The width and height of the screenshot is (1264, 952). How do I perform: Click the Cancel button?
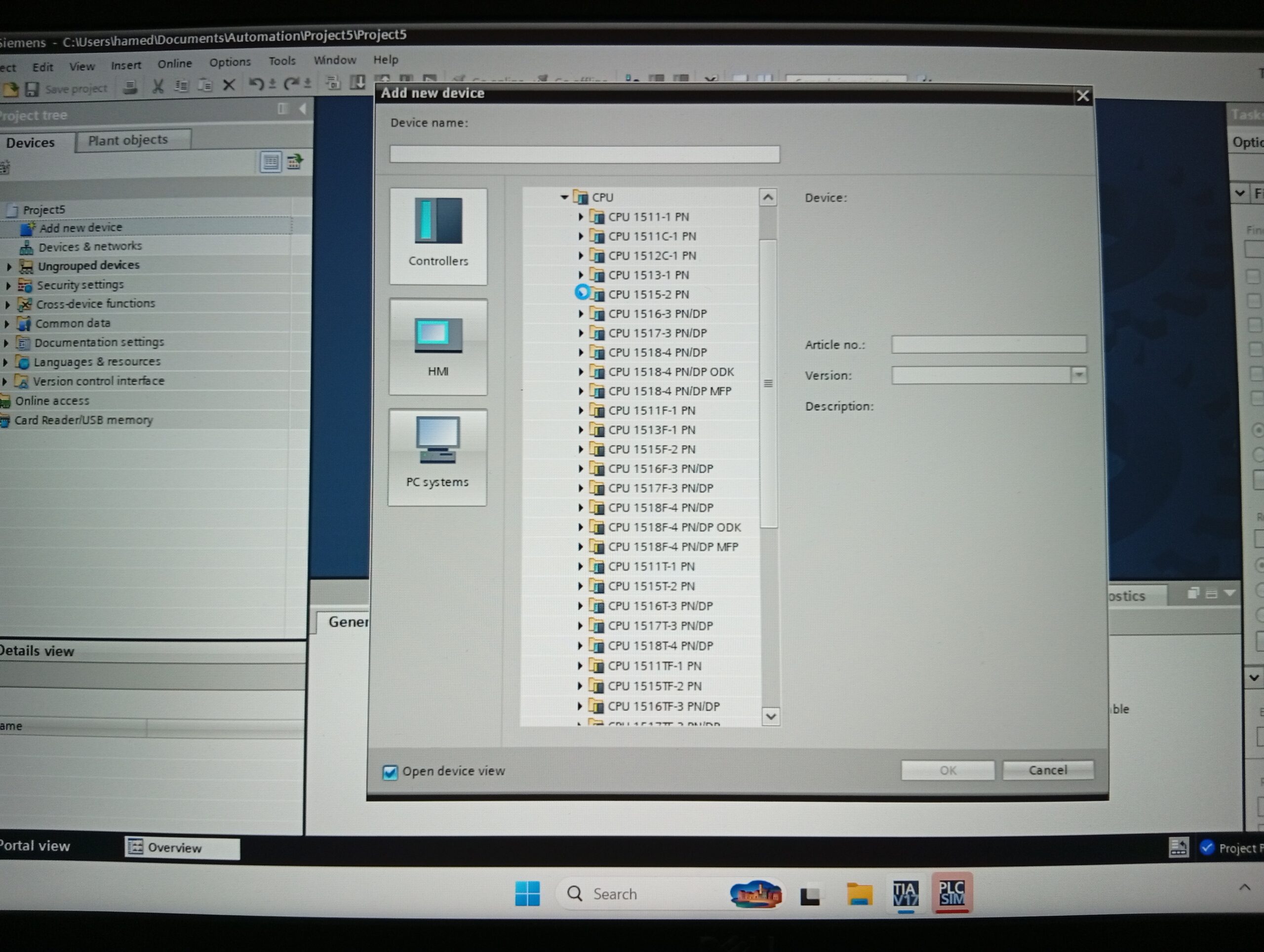pyautogui.click(x=1048, y=770)
